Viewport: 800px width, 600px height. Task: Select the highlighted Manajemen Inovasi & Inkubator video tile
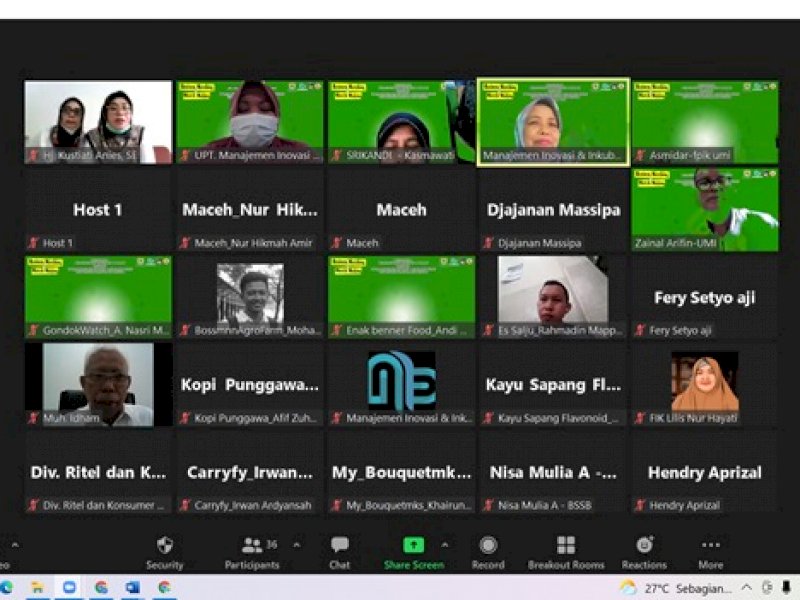[x=553, y=121]
